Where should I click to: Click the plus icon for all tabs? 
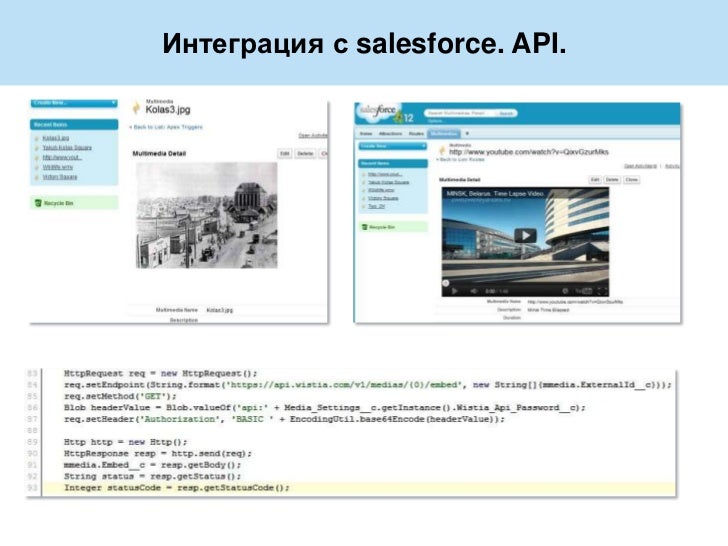(x=467, y=134)
